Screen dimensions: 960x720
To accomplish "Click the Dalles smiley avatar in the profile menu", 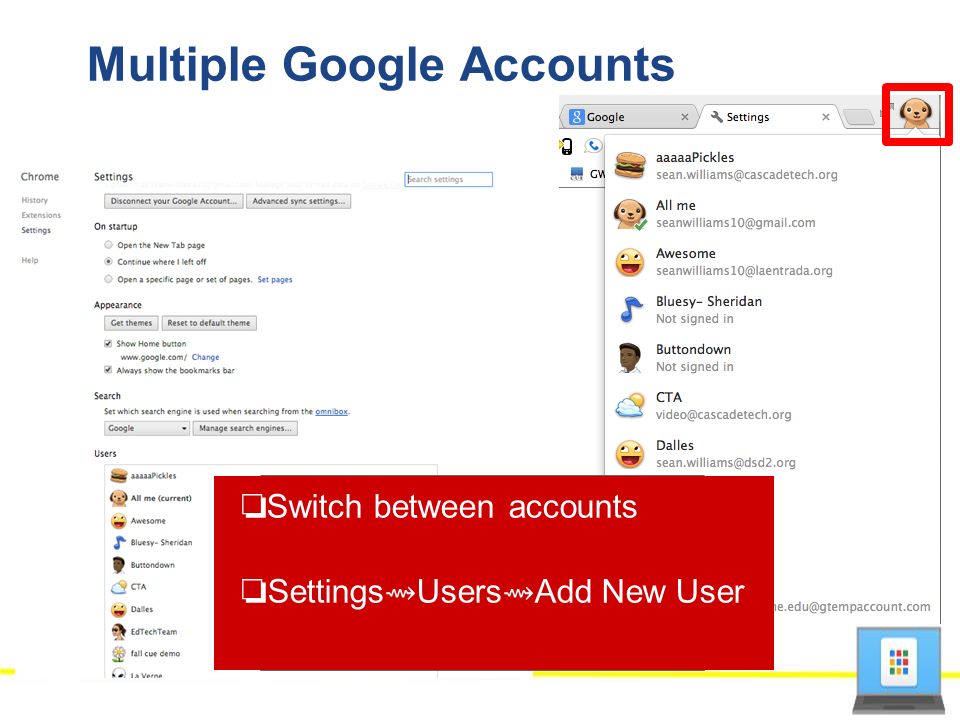I will click(630, 454).
